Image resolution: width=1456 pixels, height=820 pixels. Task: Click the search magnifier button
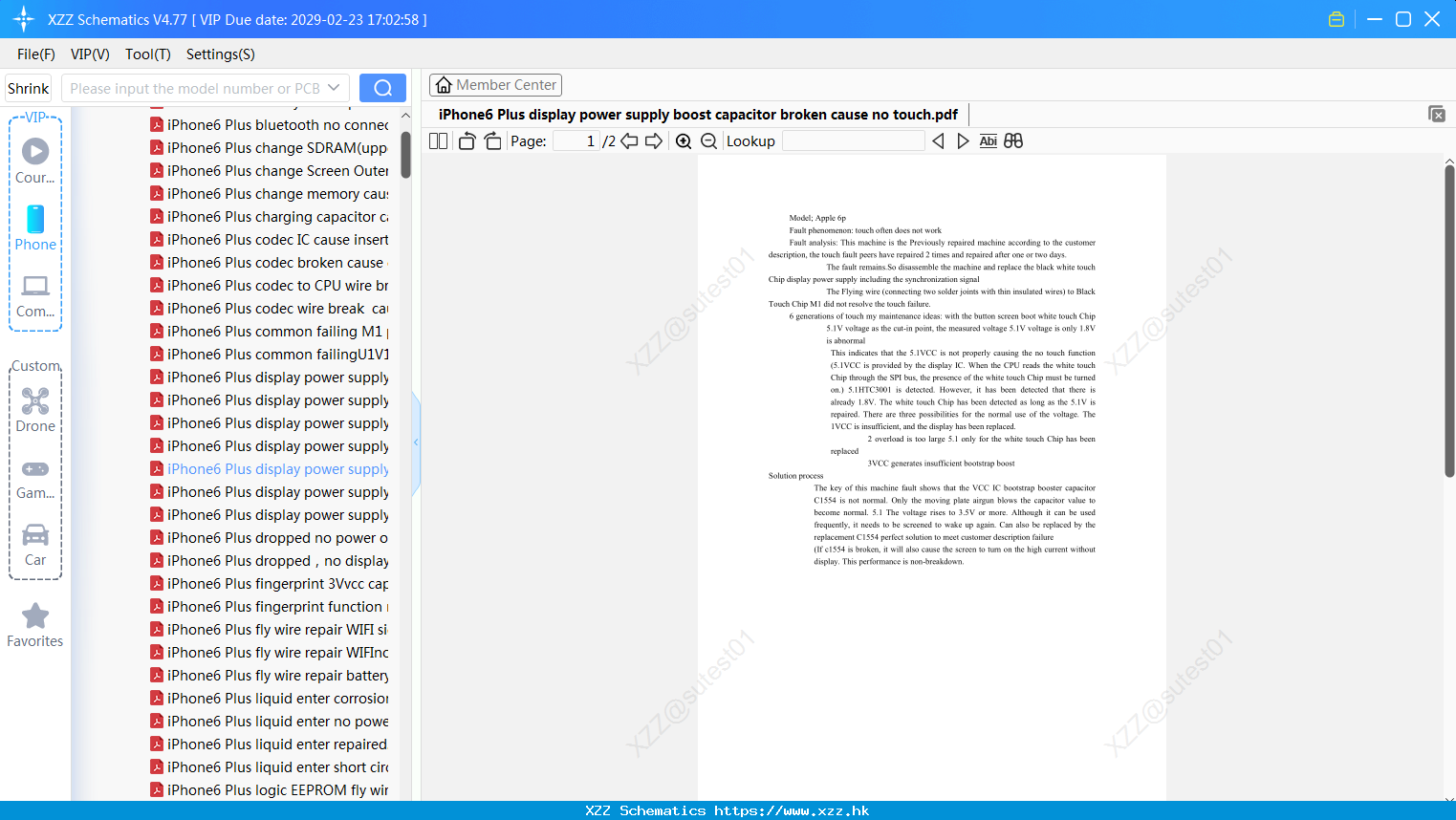382,88
